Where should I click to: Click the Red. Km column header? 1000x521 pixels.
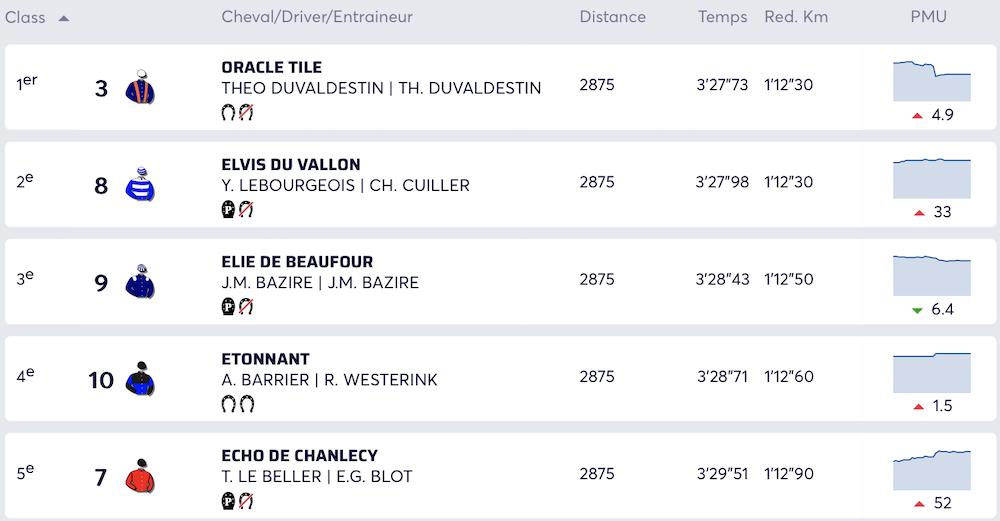(796, 17)
